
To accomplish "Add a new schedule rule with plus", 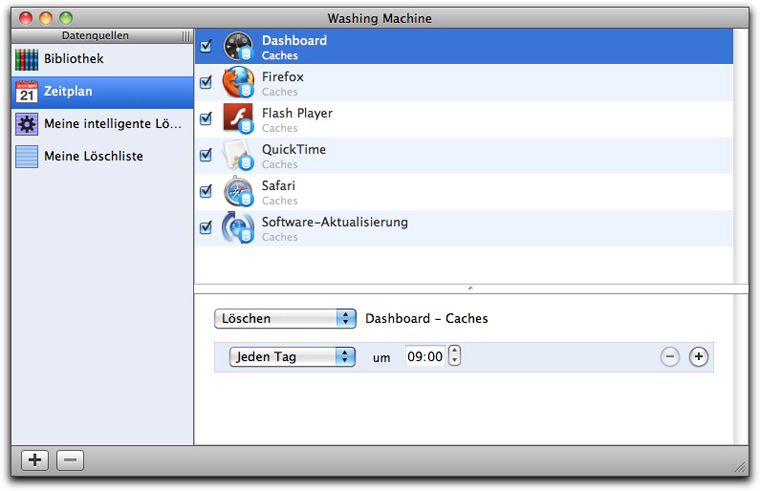I will pos(698,357).
